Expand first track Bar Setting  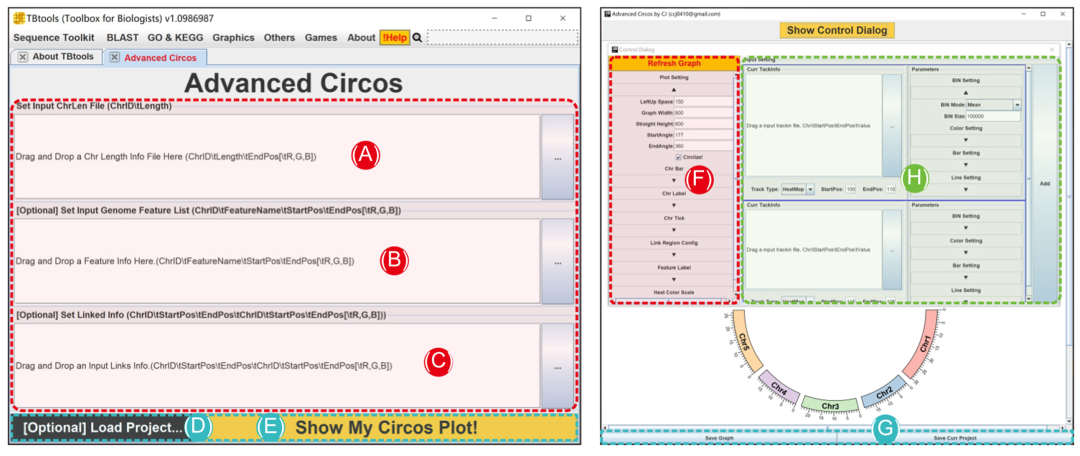966,165
